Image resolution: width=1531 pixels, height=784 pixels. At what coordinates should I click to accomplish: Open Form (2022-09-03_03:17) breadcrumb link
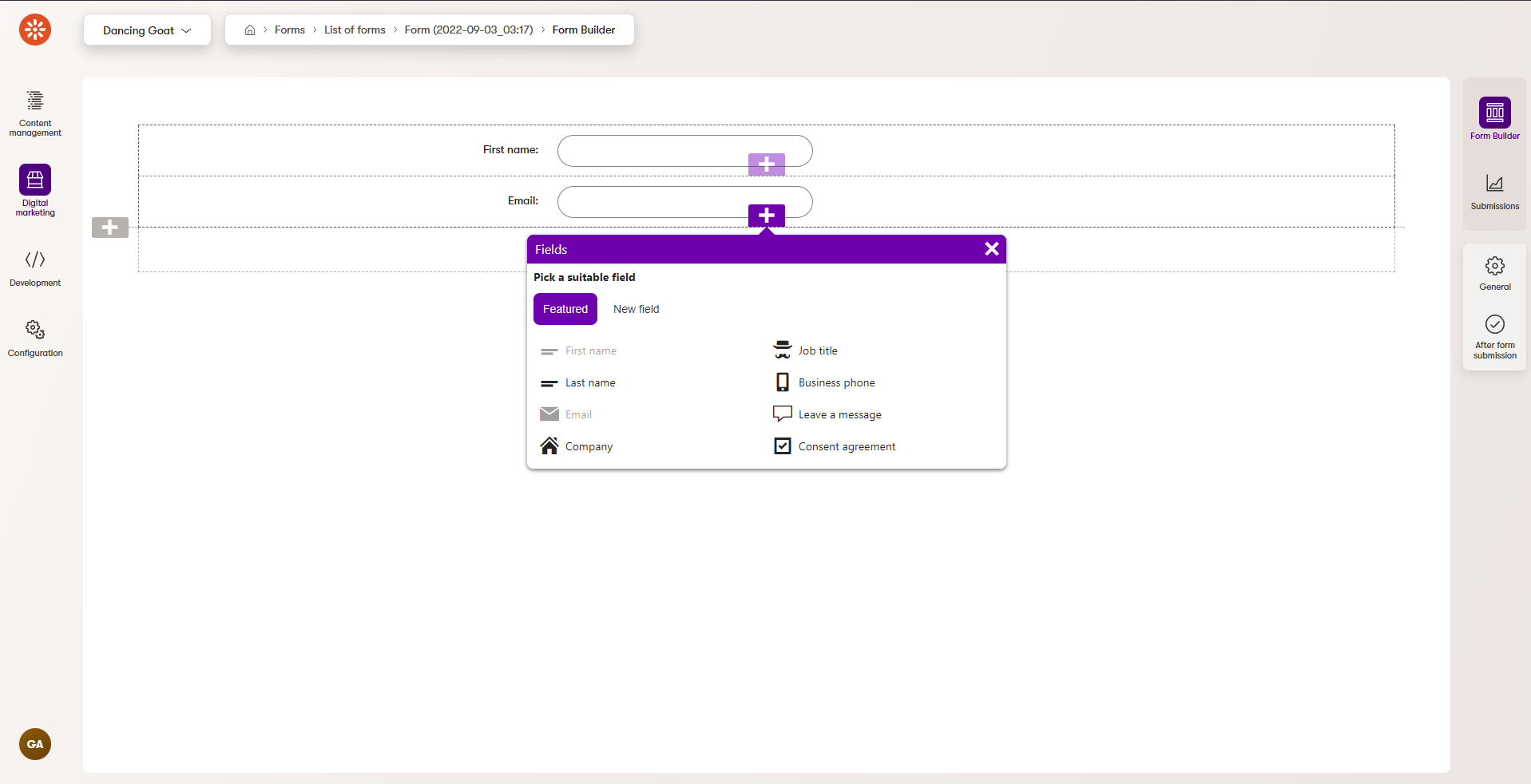point(469,30)
